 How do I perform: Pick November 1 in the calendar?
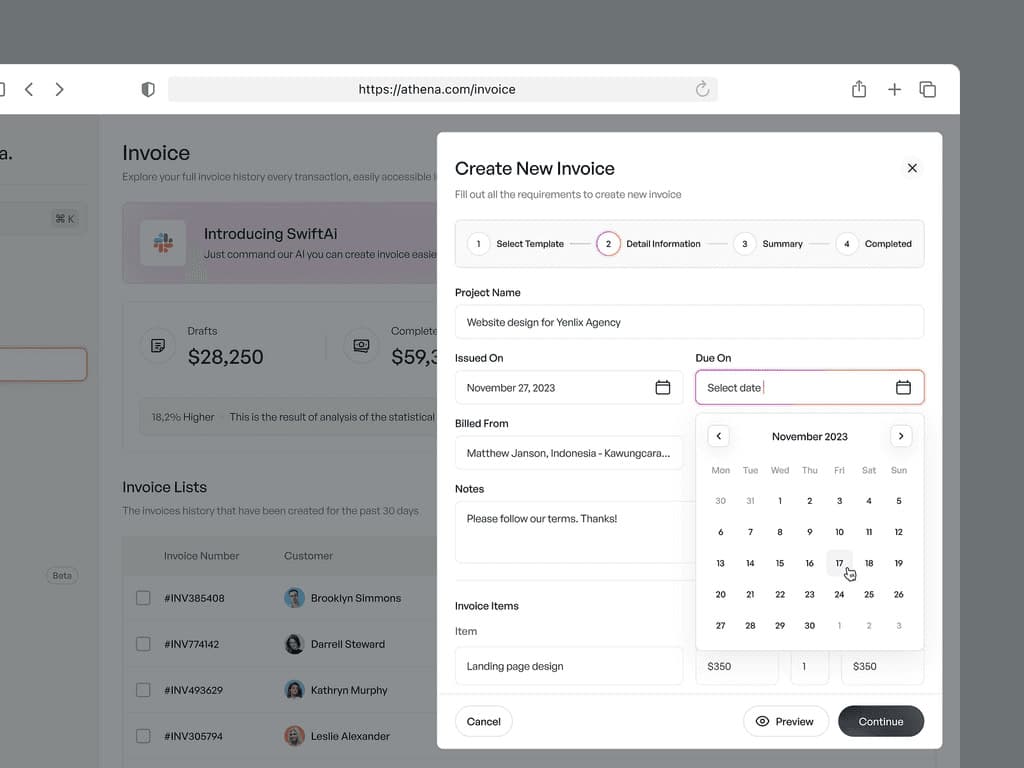[780, 501]
